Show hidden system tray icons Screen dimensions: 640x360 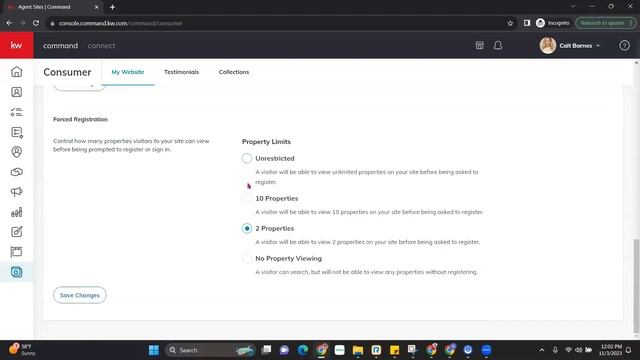542,350
